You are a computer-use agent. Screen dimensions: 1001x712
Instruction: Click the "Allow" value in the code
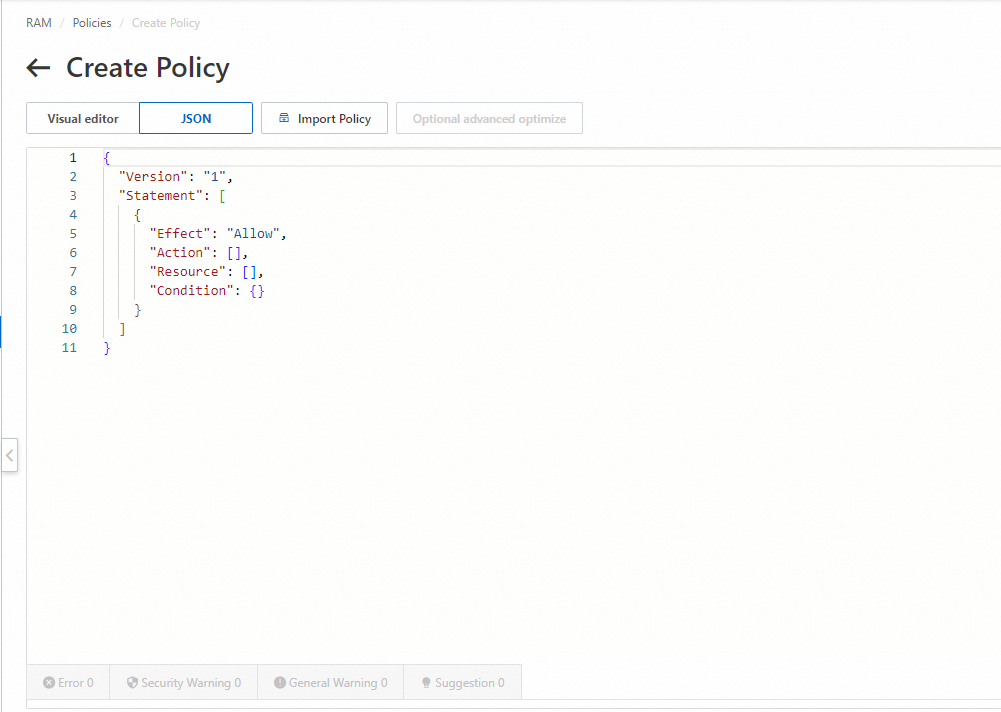coord(253,234)
